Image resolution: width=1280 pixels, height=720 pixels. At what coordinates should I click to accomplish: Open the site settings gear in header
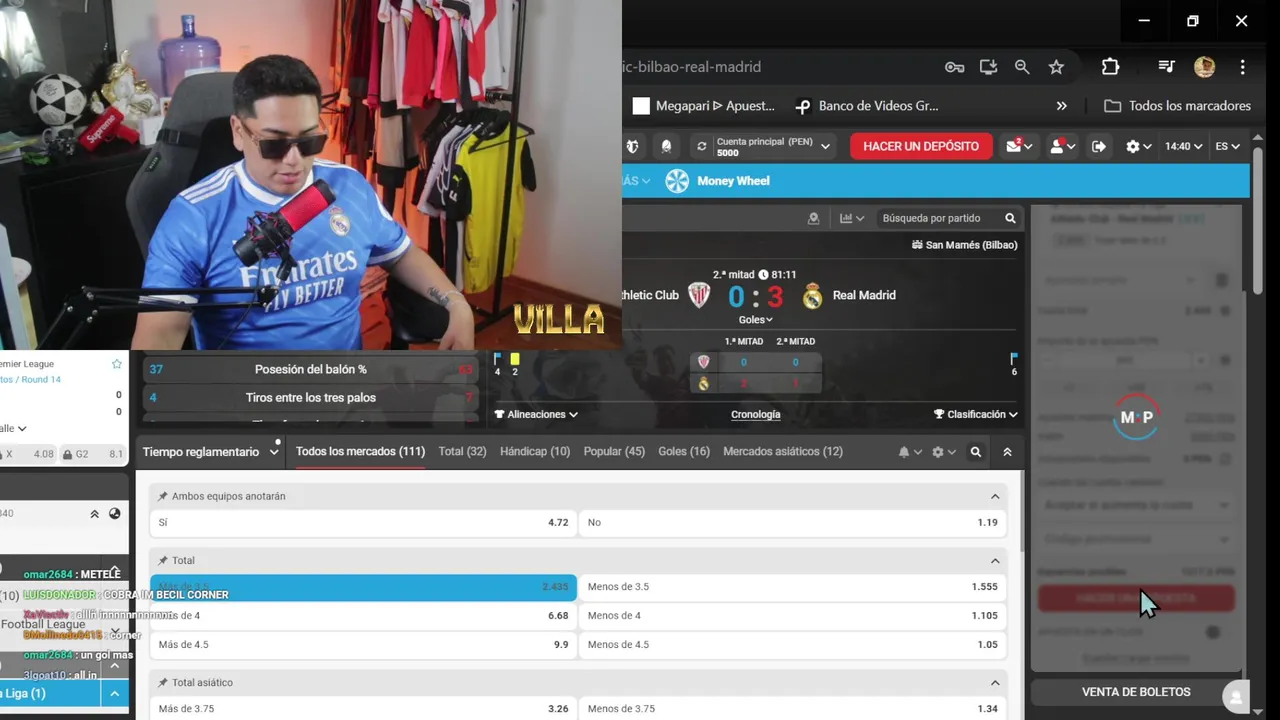(1132, 146)
